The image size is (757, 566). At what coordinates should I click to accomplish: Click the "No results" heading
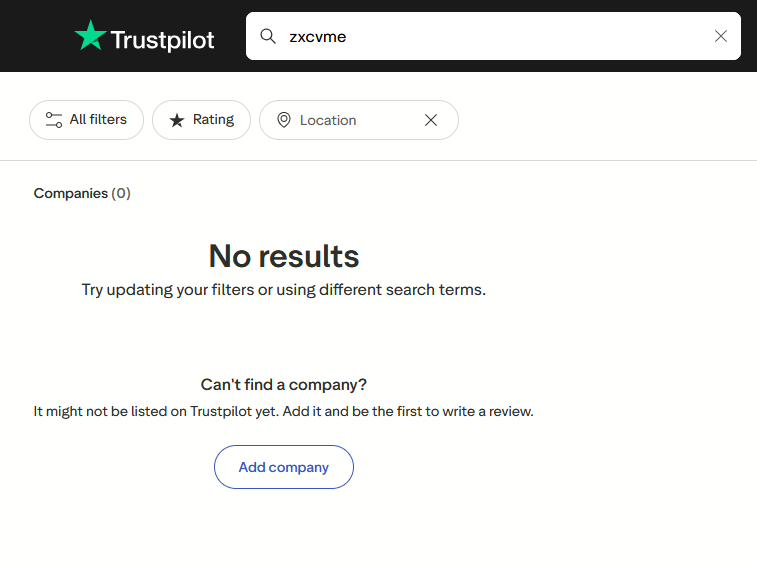[x=284, y=257]
